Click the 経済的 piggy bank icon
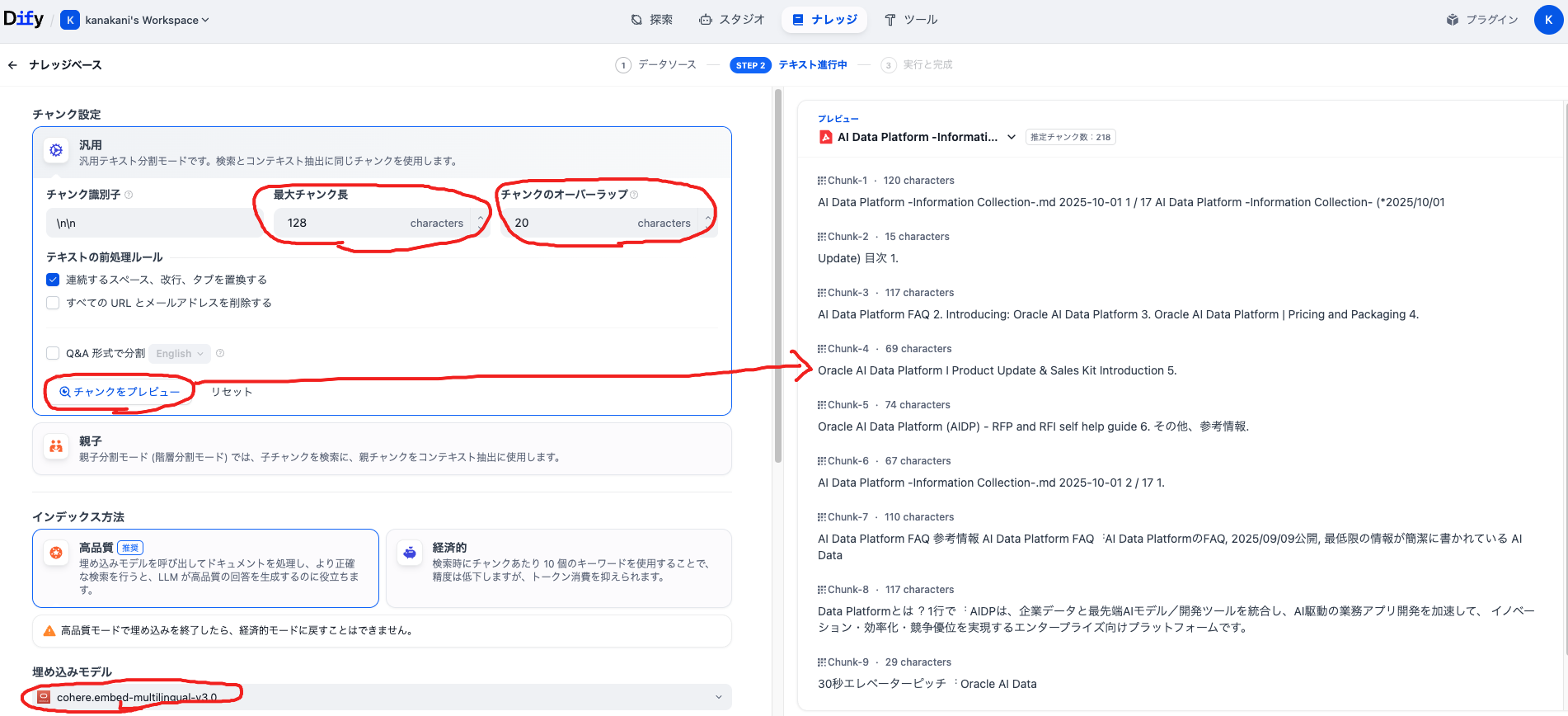1568x716 pixels. (410, 553)
